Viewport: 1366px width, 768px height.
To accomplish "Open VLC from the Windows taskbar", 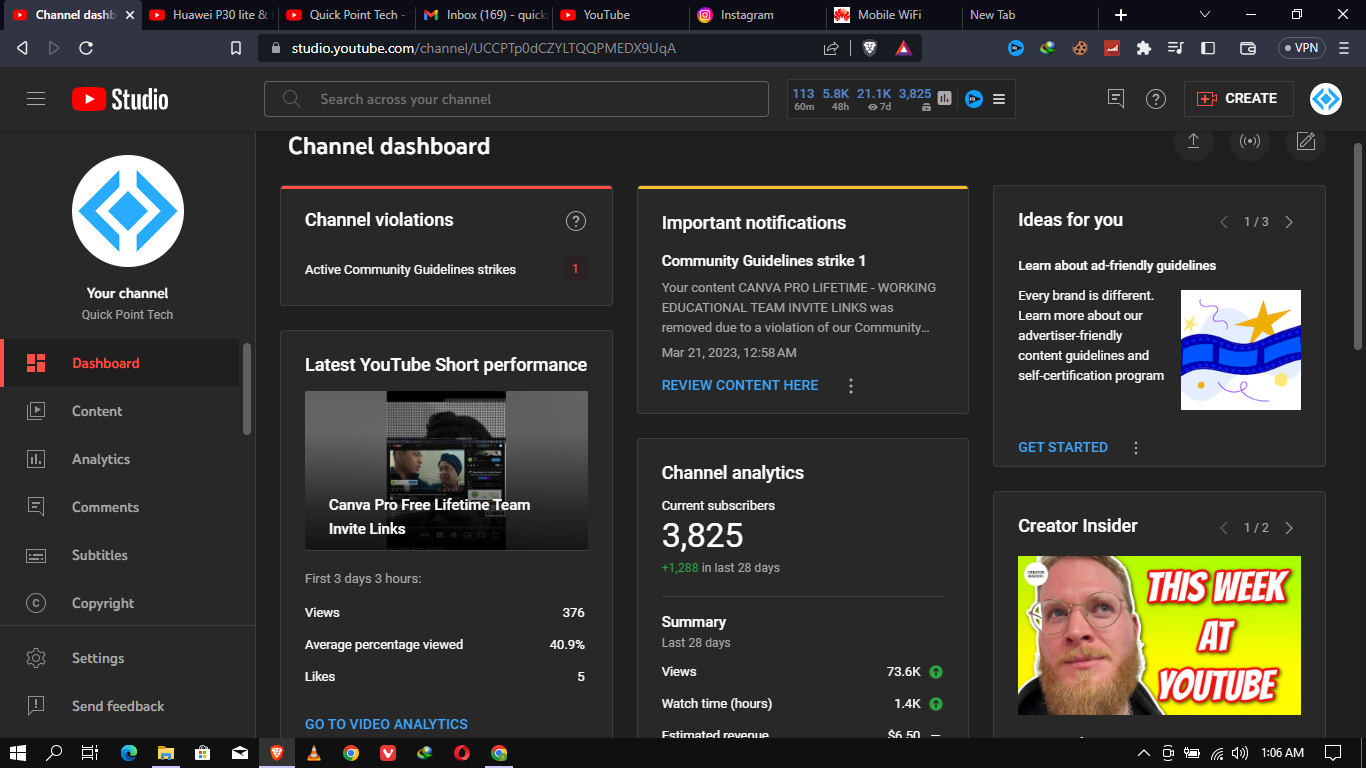I will (x=314, y=753).
